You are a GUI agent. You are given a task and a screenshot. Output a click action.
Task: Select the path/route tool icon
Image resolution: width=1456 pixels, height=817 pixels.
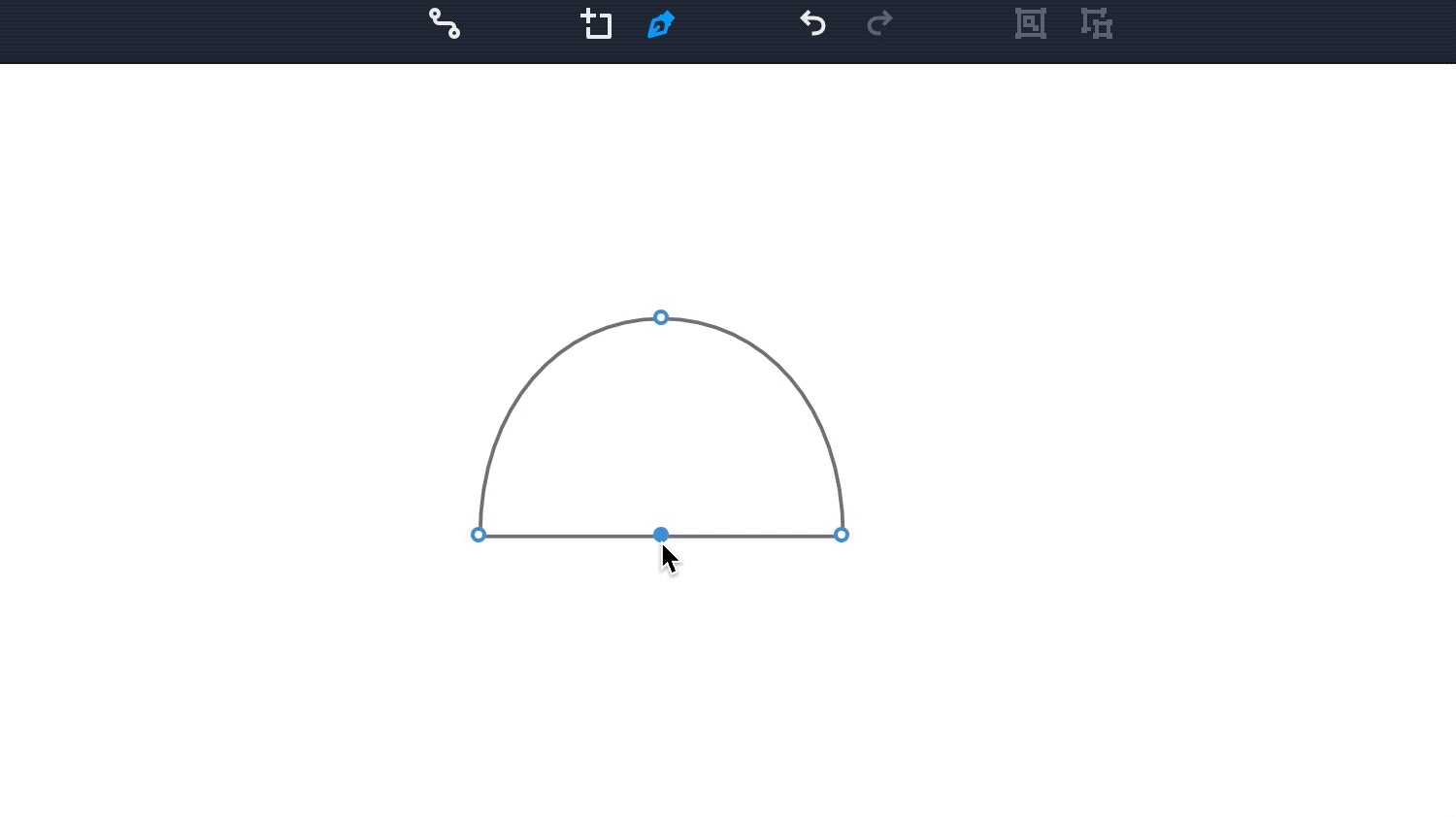[x=445, y=23]
